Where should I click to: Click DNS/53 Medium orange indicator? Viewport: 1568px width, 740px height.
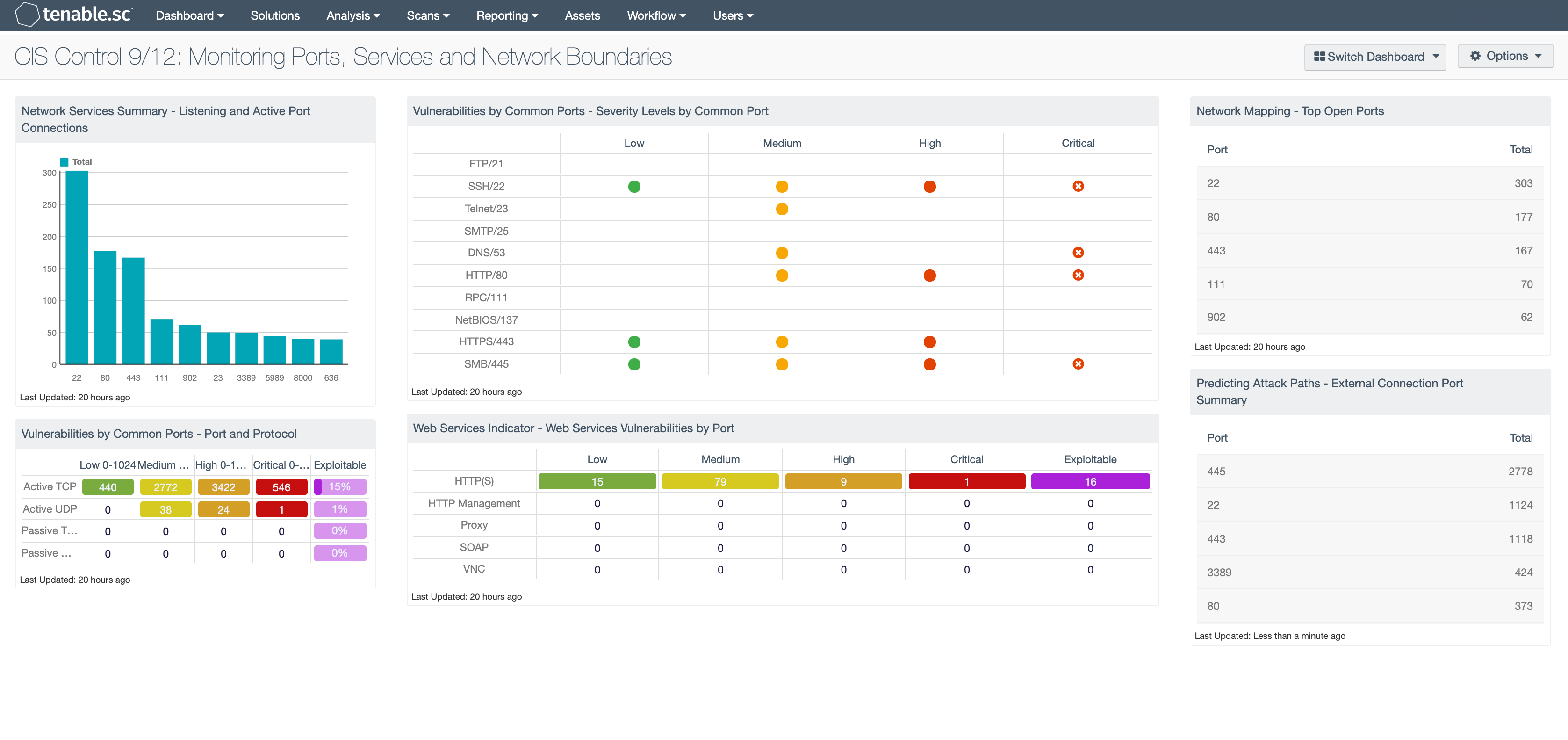point(782,253)
